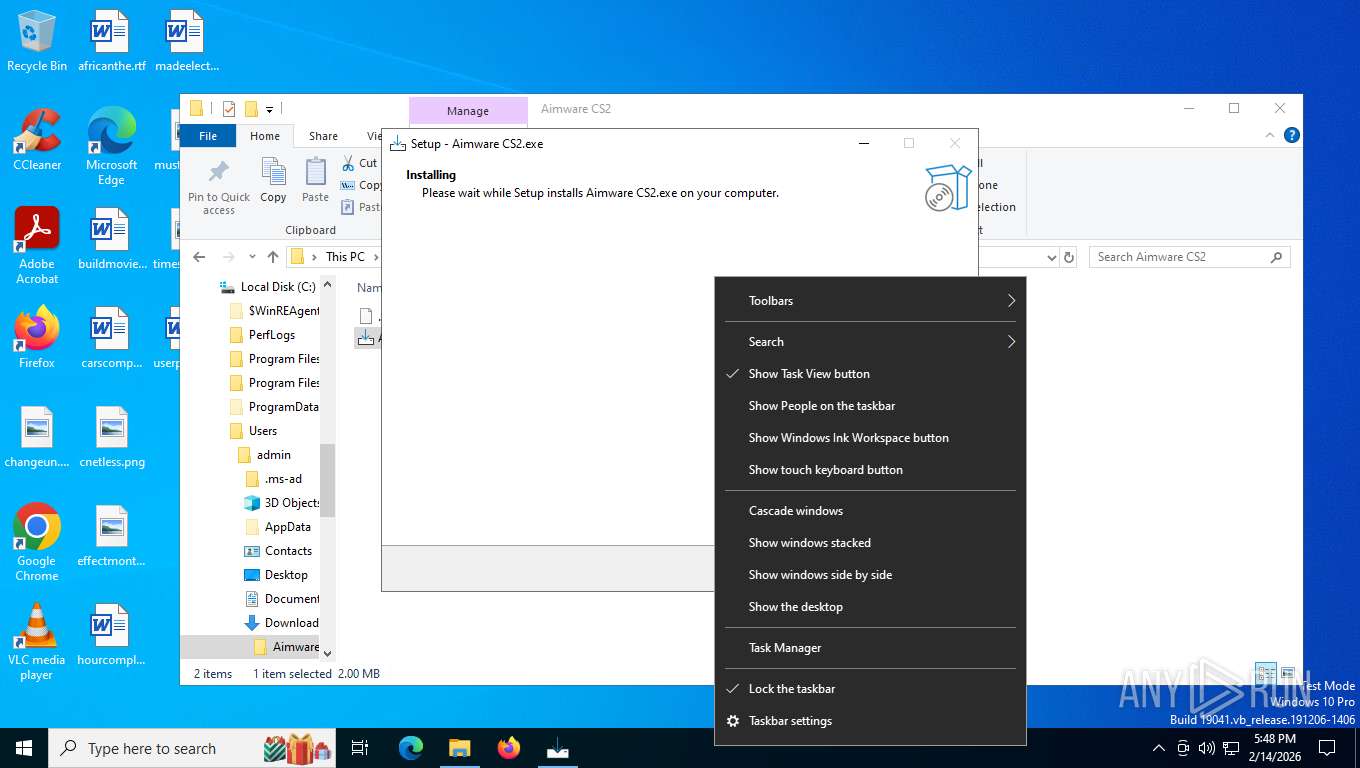Open africanthe.rtf document on desktop

coord(111,41)
